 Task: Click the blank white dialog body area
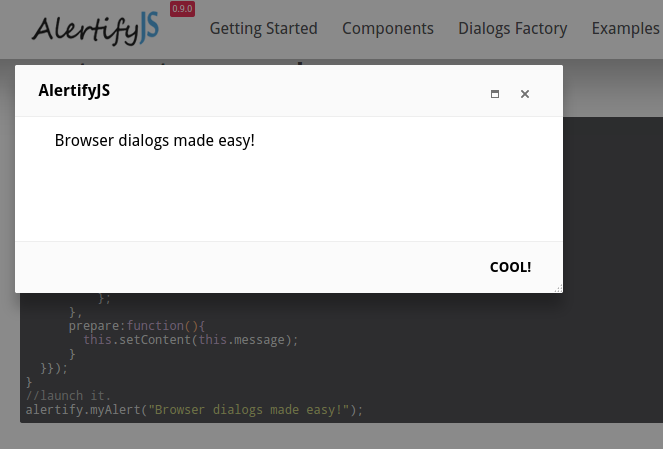pyautogui.click(x=289, y=195)
